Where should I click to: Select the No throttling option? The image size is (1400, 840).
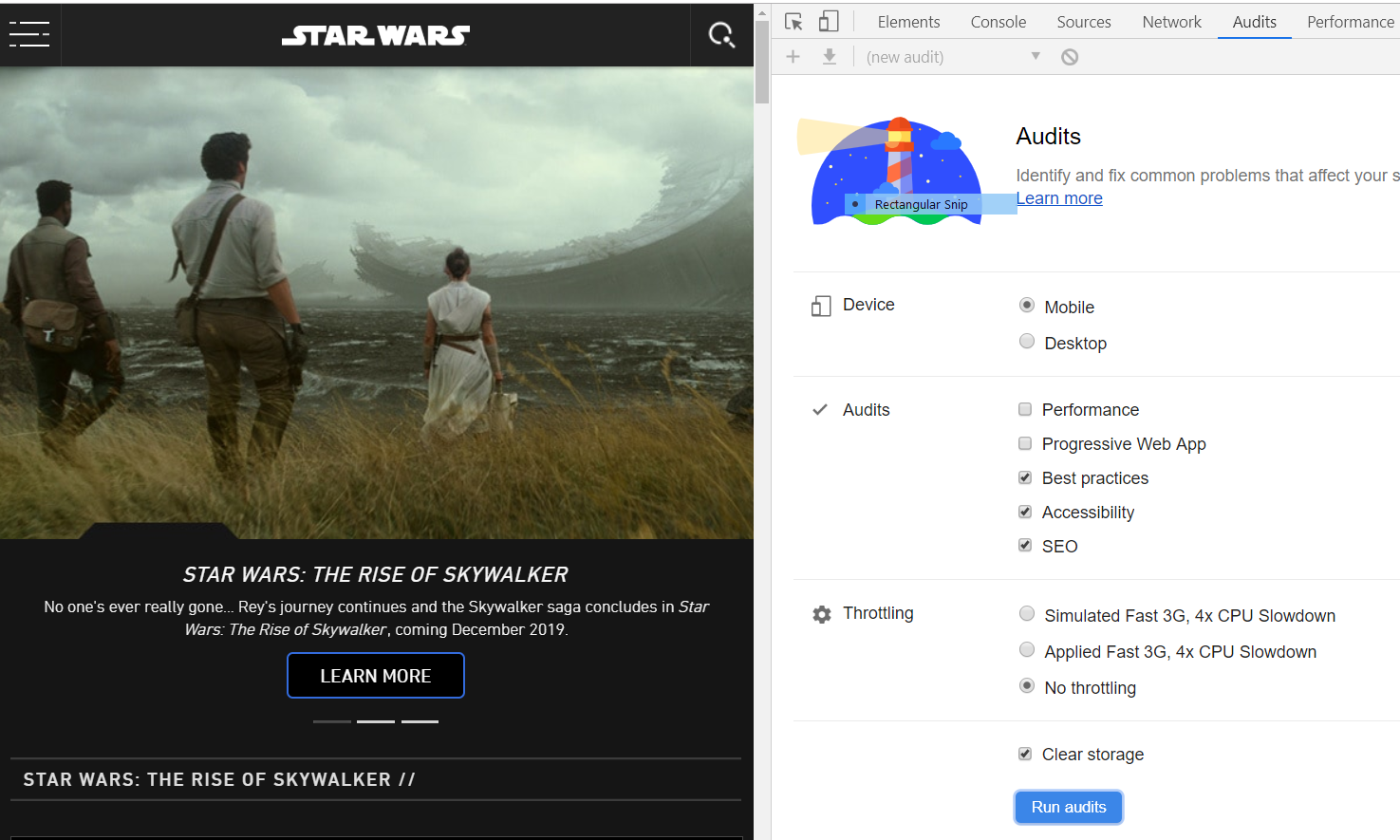(1027, 685)
